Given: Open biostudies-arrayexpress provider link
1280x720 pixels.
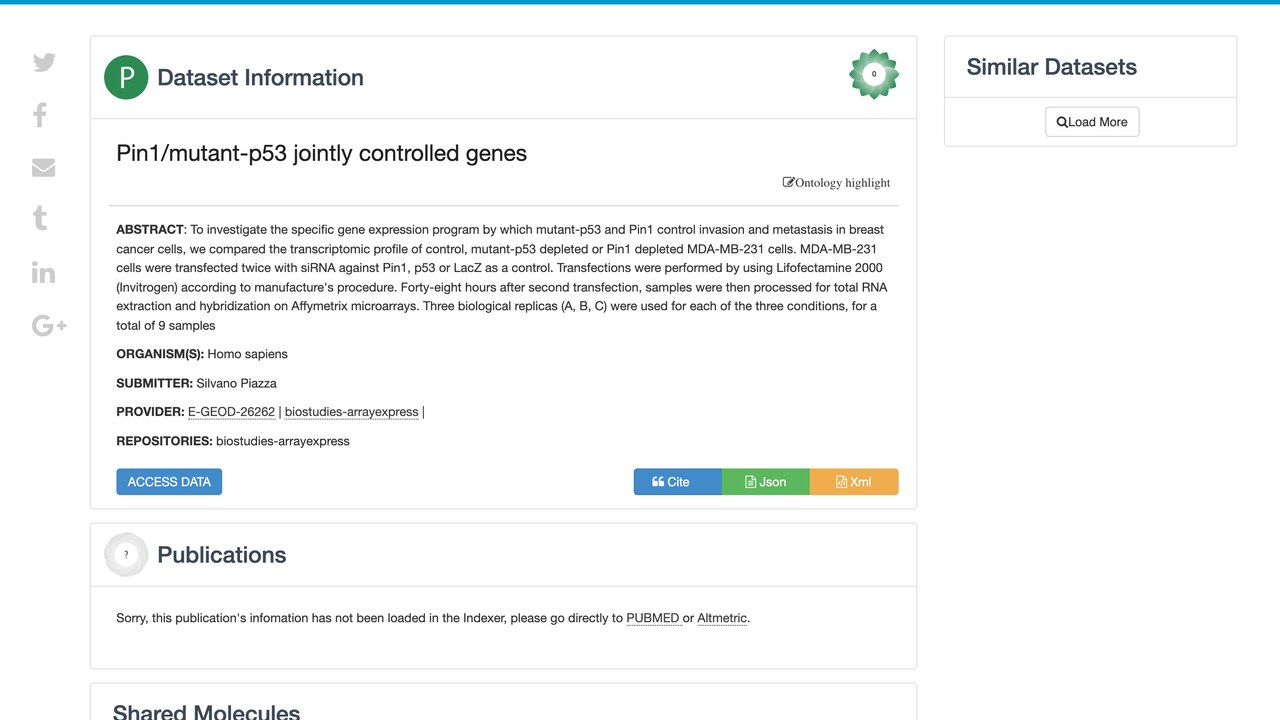Looking at the screenshot, I should [352, 412].
